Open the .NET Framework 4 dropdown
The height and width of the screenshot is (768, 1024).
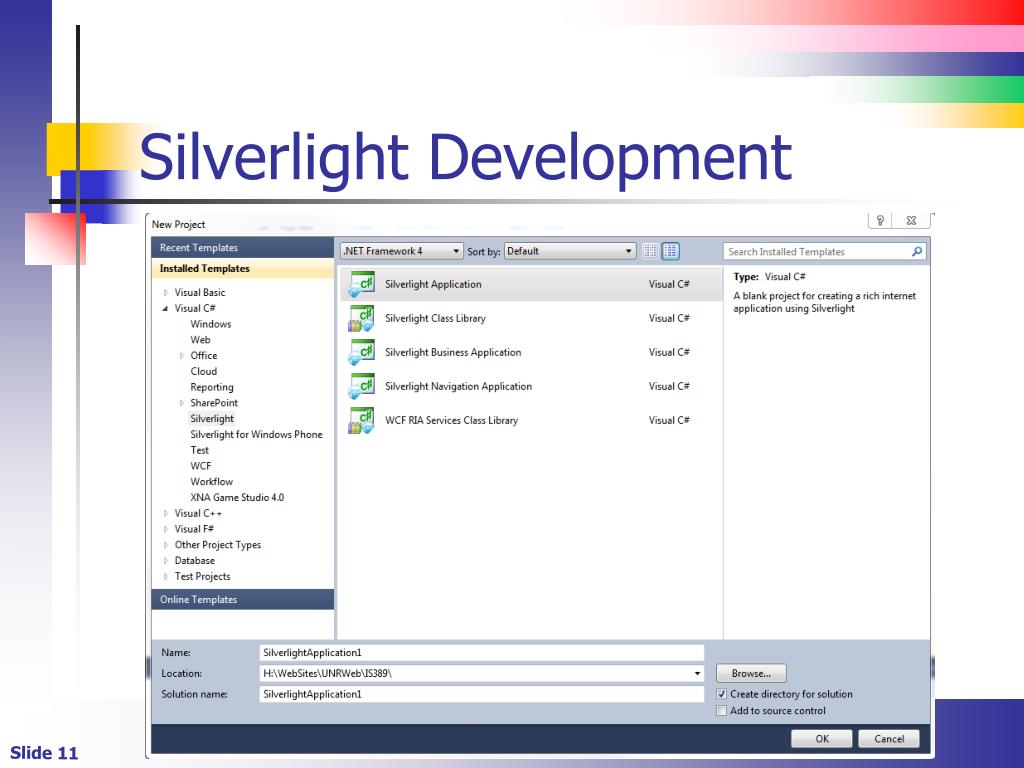click(402, 251)
